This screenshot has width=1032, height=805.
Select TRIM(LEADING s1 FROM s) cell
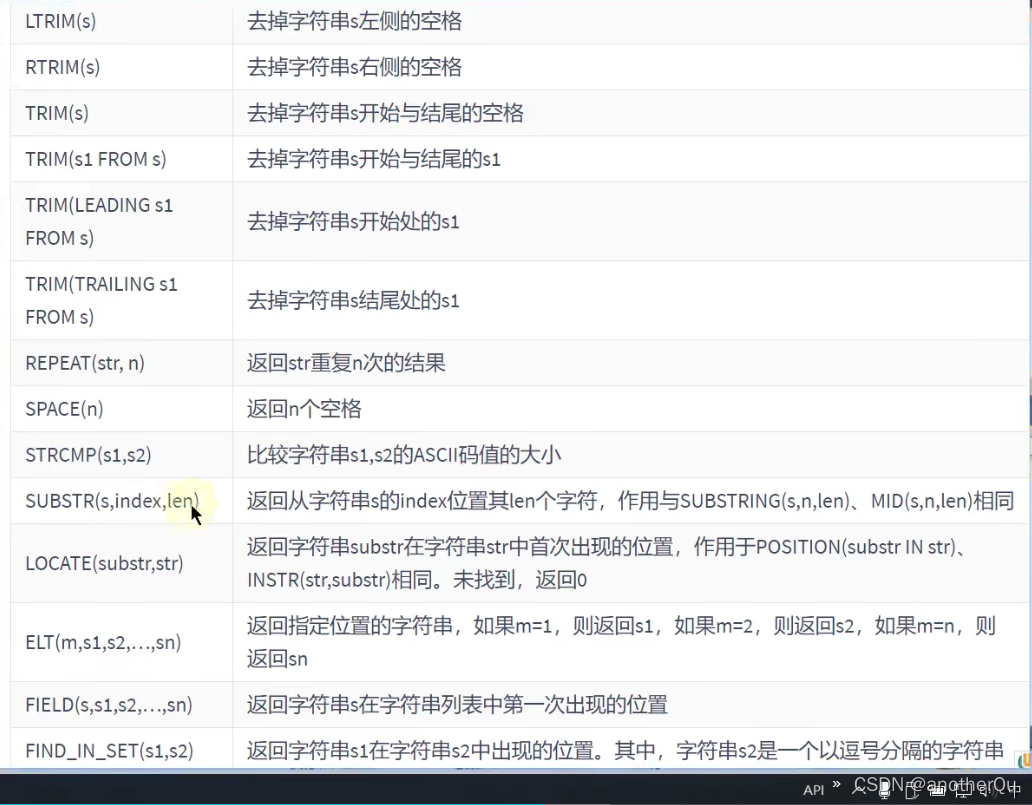tap(122, 222)
